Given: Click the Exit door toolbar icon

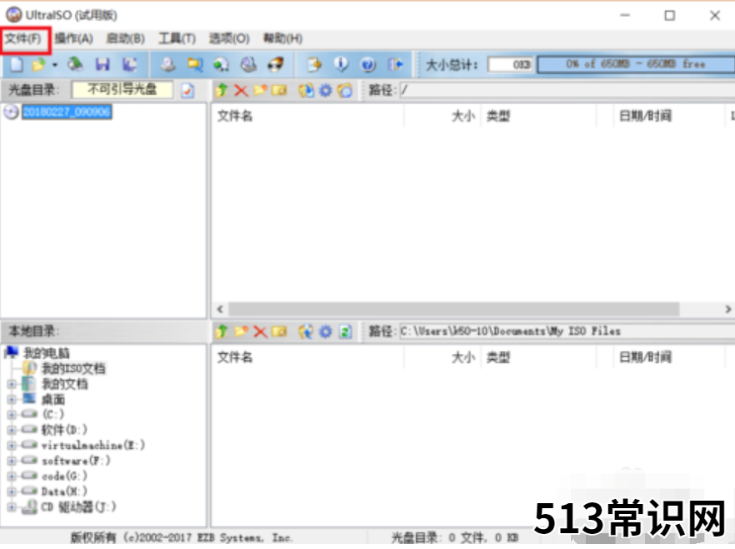Looking at the screenshot, I should pos(395,64).
